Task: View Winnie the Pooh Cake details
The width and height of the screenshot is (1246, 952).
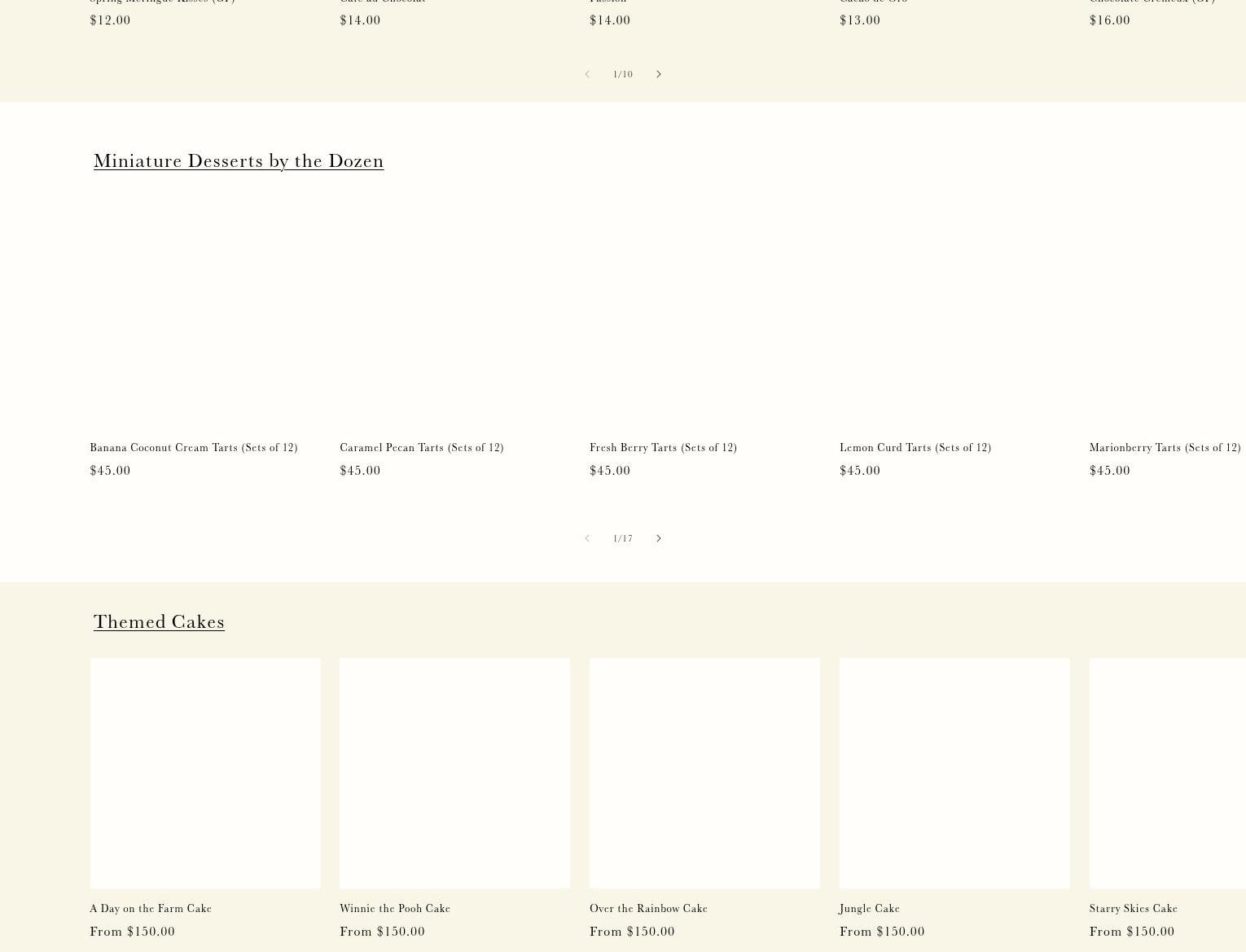Action: coord(394,908)
